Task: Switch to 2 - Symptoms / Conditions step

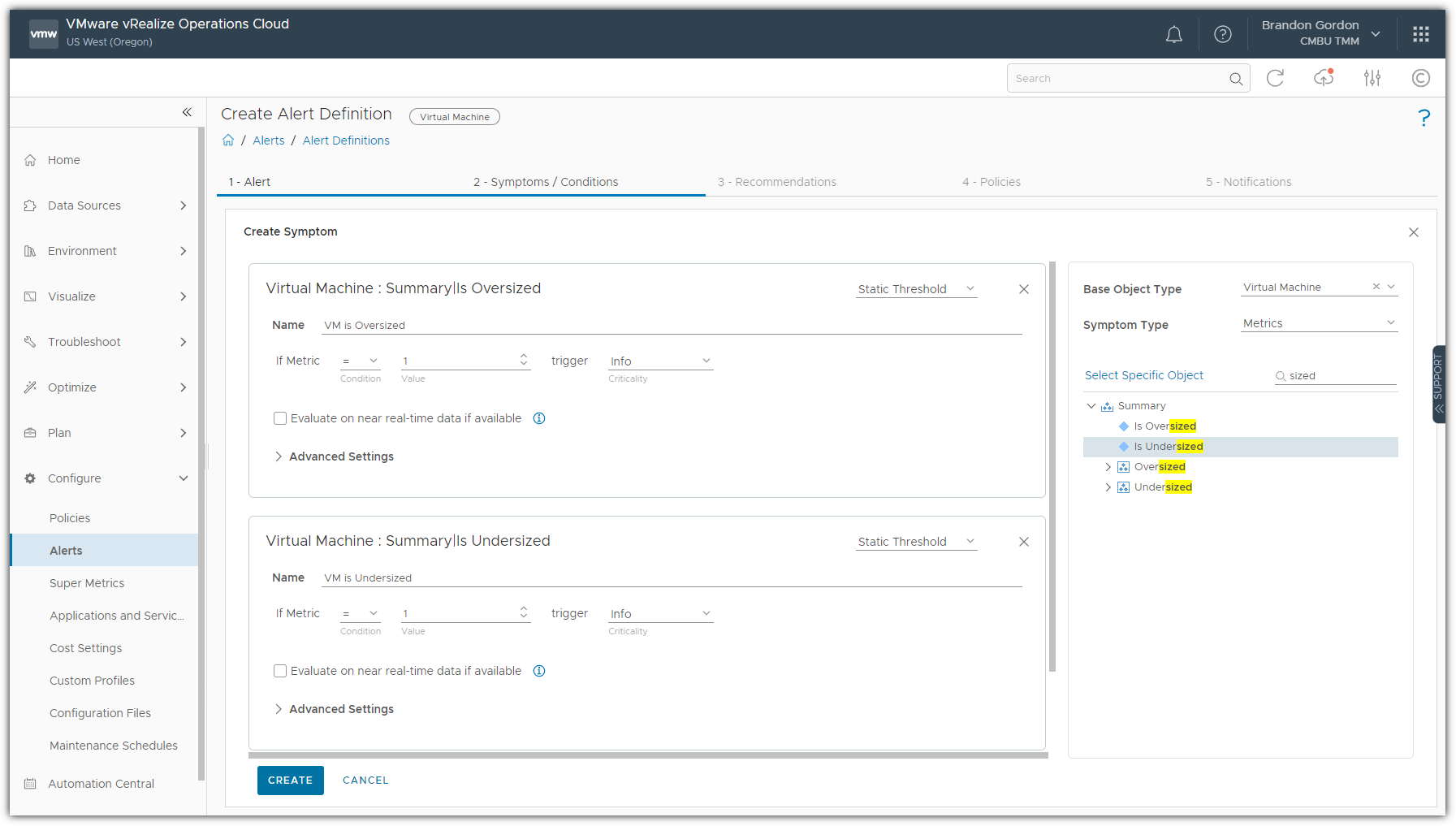Action: pos(546,182)
